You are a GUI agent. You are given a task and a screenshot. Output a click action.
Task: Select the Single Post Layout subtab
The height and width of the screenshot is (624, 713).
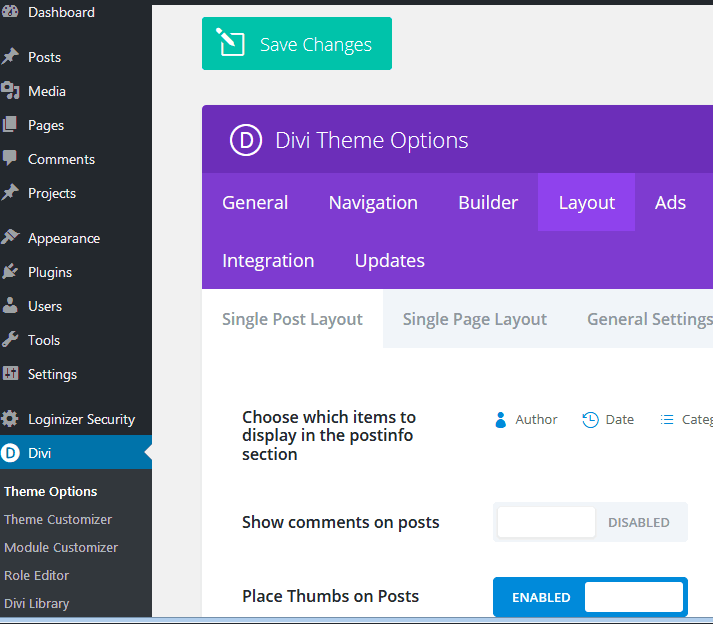[x=292, y=319]
